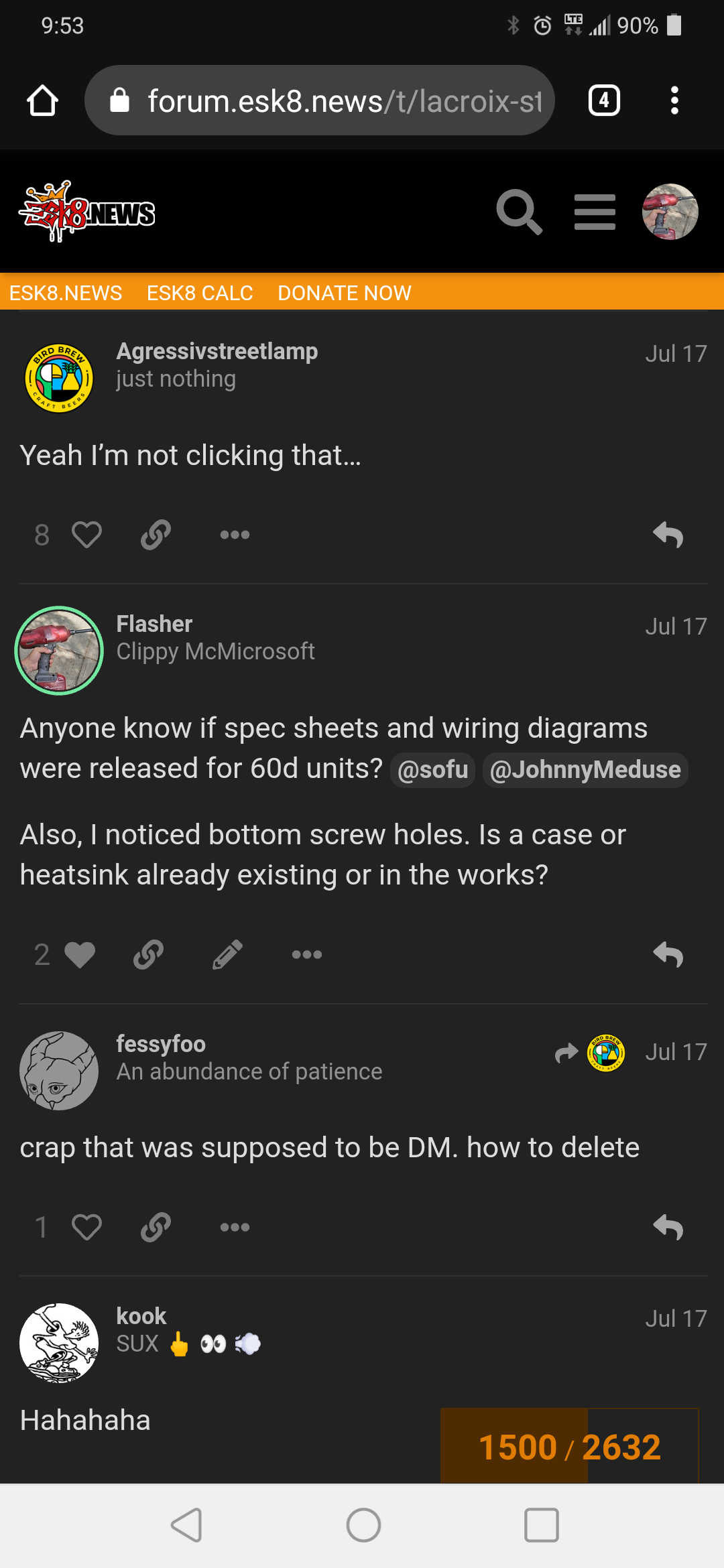Screen dimensions: 724x1568
Task: Edit Flasher's post with the pencil icon
Action: click(227, 955)
